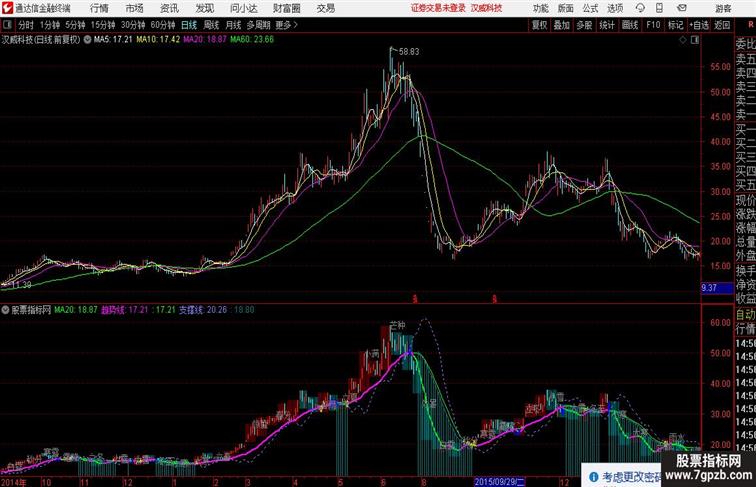The width and height of the screenshot is (756, 487).
Task: Click the 游客 guest account label
Action: coord(723,8)
